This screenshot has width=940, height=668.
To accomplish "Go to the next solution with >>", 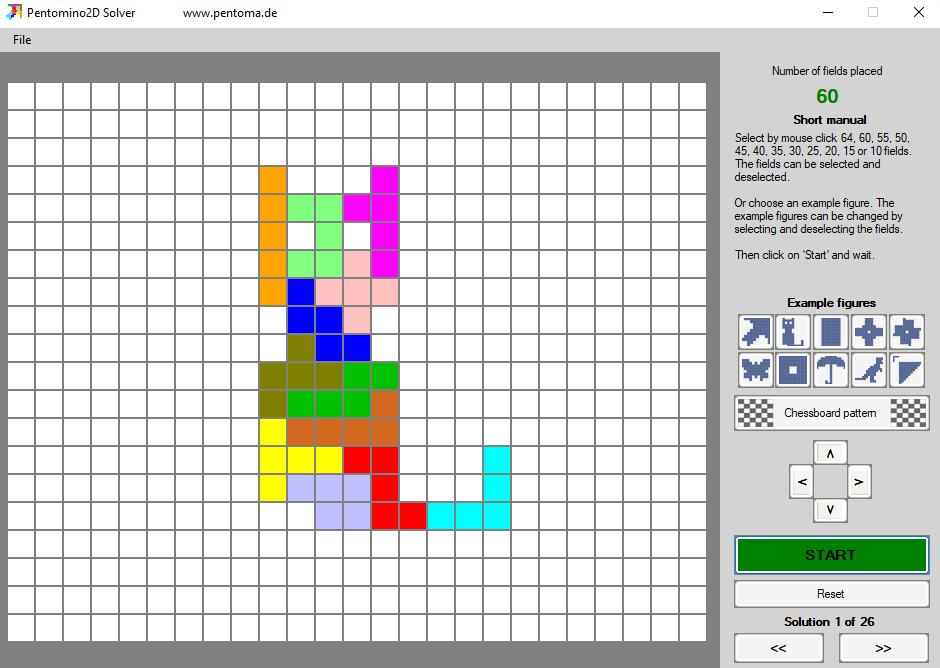I will pos(884,648).
